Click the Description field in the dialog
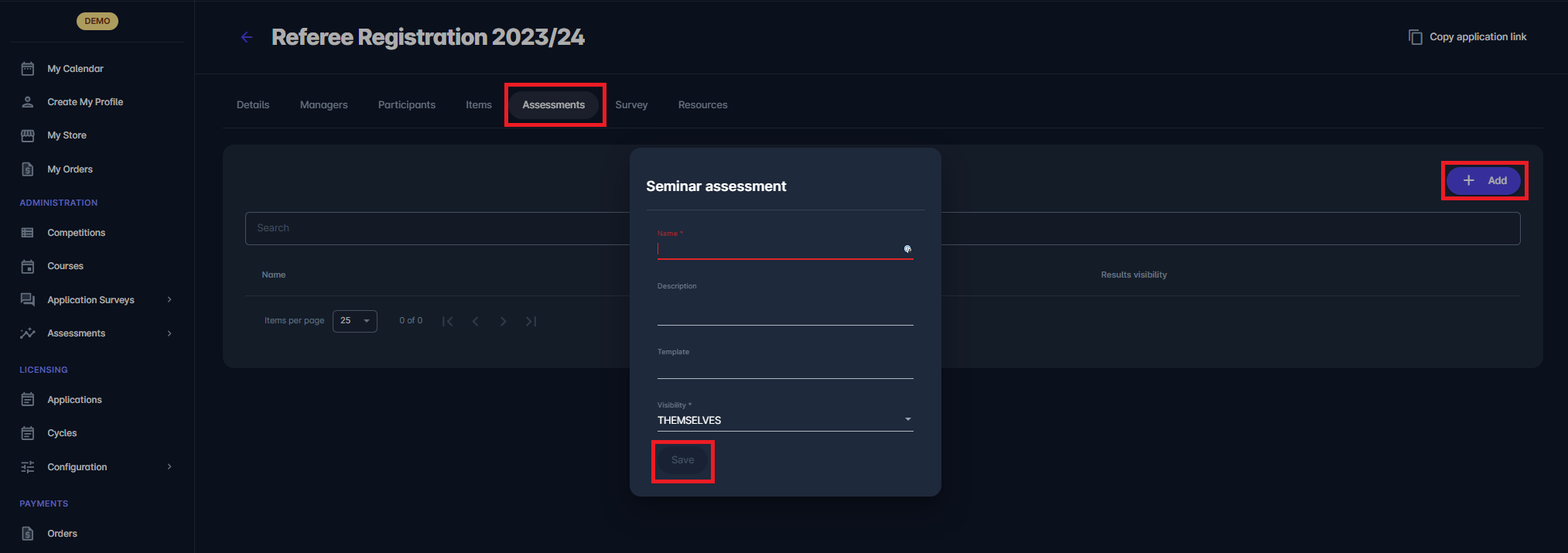Viewport: 1568px width, 553px height. pos(784,313)
